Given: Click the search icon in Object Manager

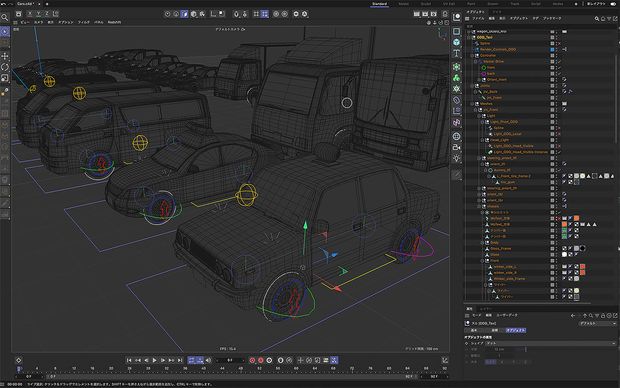Looking at the screenshot, I should [597, 19].
